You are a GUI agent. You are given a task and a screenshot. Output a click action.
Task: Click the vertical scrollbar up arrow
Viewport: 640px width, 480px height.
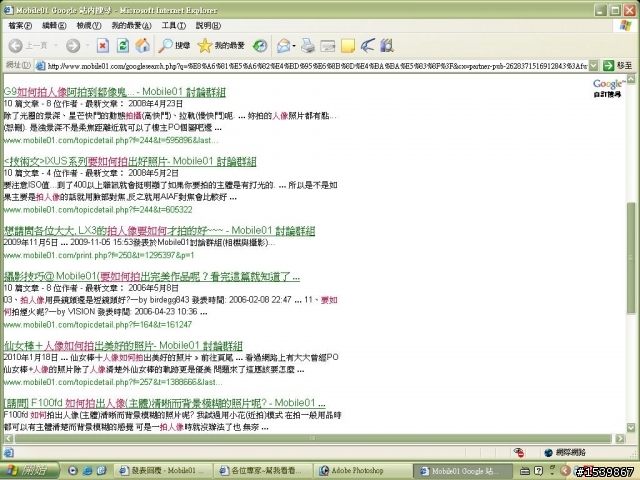click(x=631, y=79)
